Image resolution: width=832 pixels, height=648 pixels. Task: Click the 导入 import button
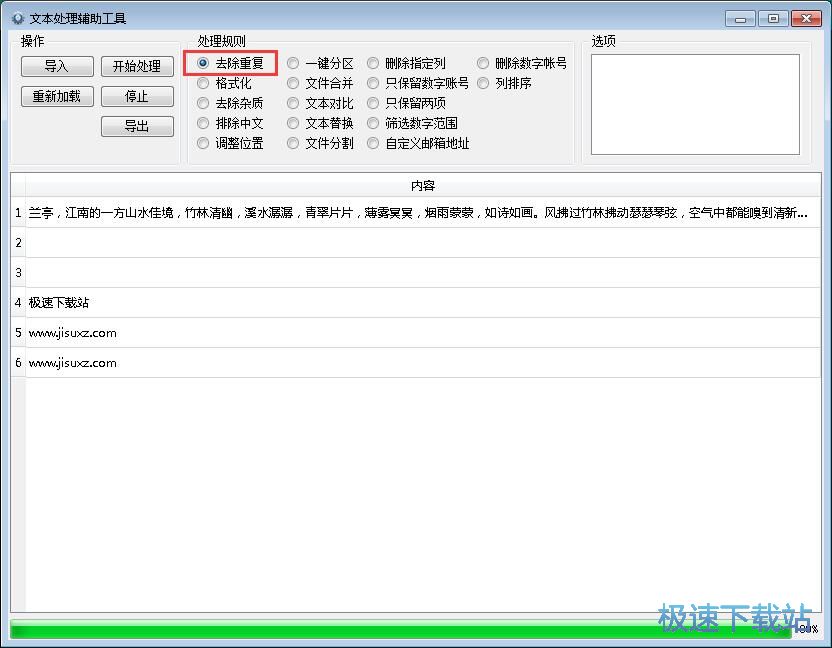(57, 66)
